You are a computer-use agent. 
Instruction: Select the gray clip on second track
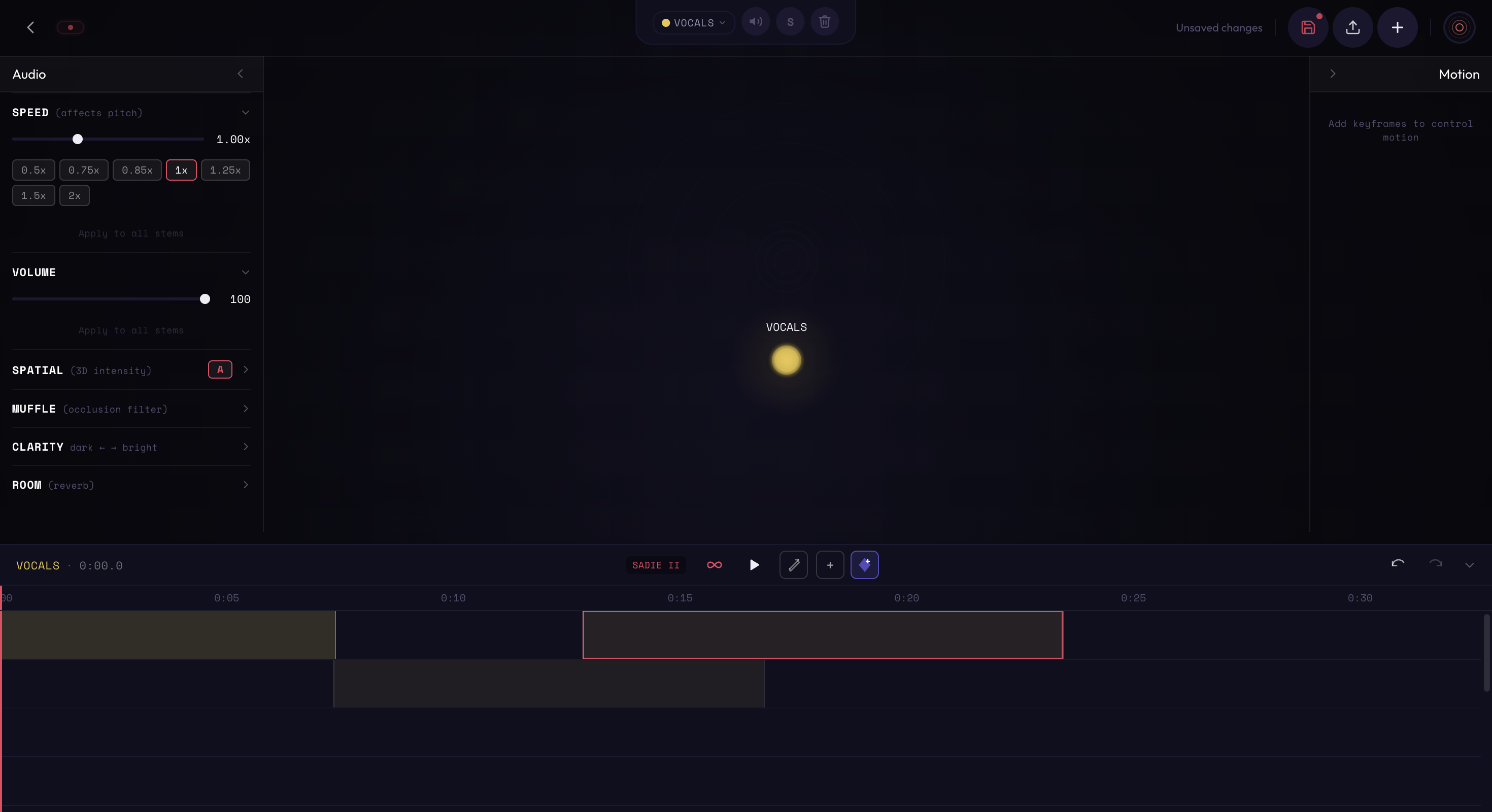[x=549, y=684]
